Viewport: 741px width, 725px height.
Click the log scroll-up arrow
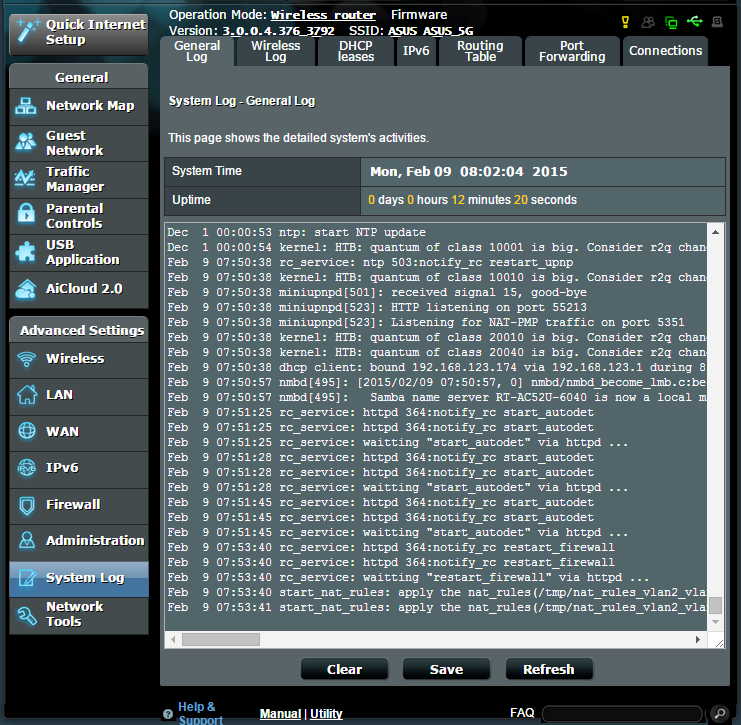pos(715,232)
